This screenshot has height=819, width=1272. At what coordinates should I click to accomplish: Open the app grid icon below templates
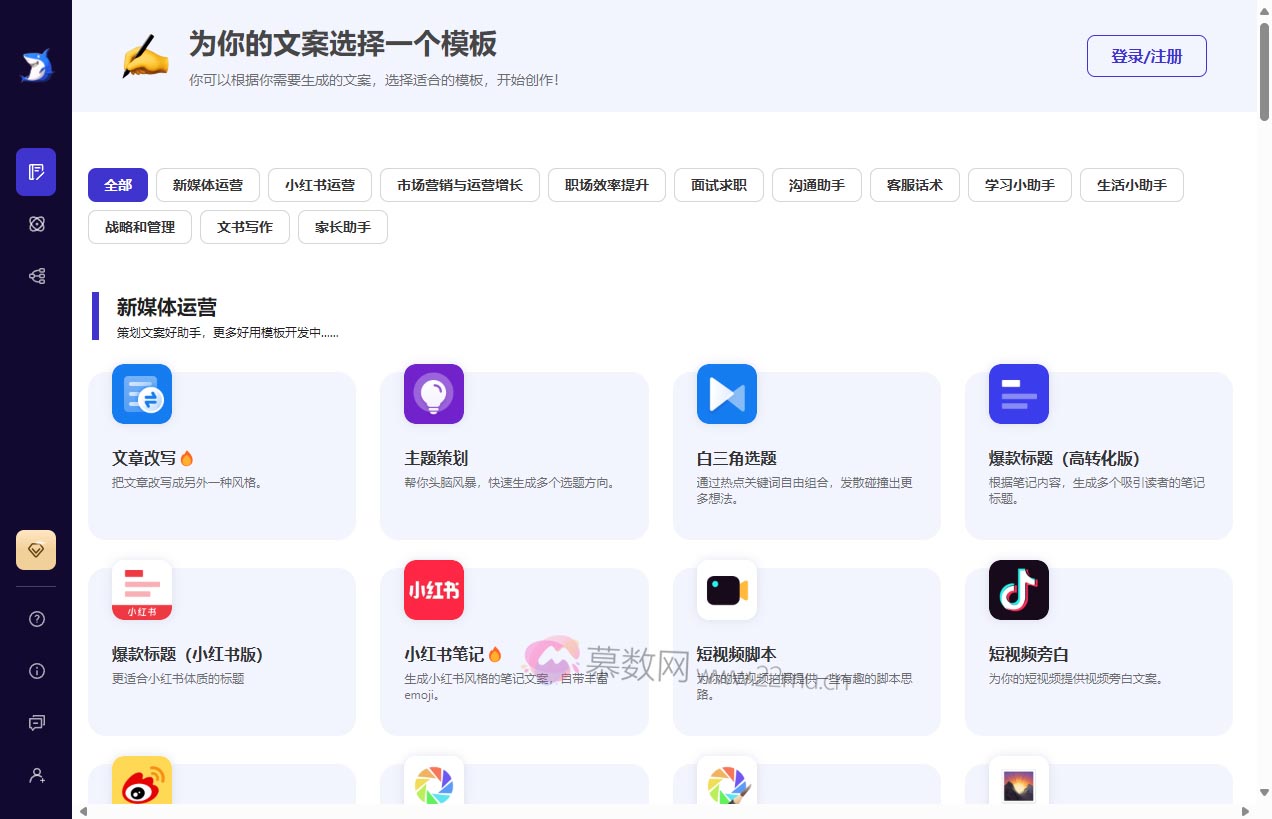[36, 224]
